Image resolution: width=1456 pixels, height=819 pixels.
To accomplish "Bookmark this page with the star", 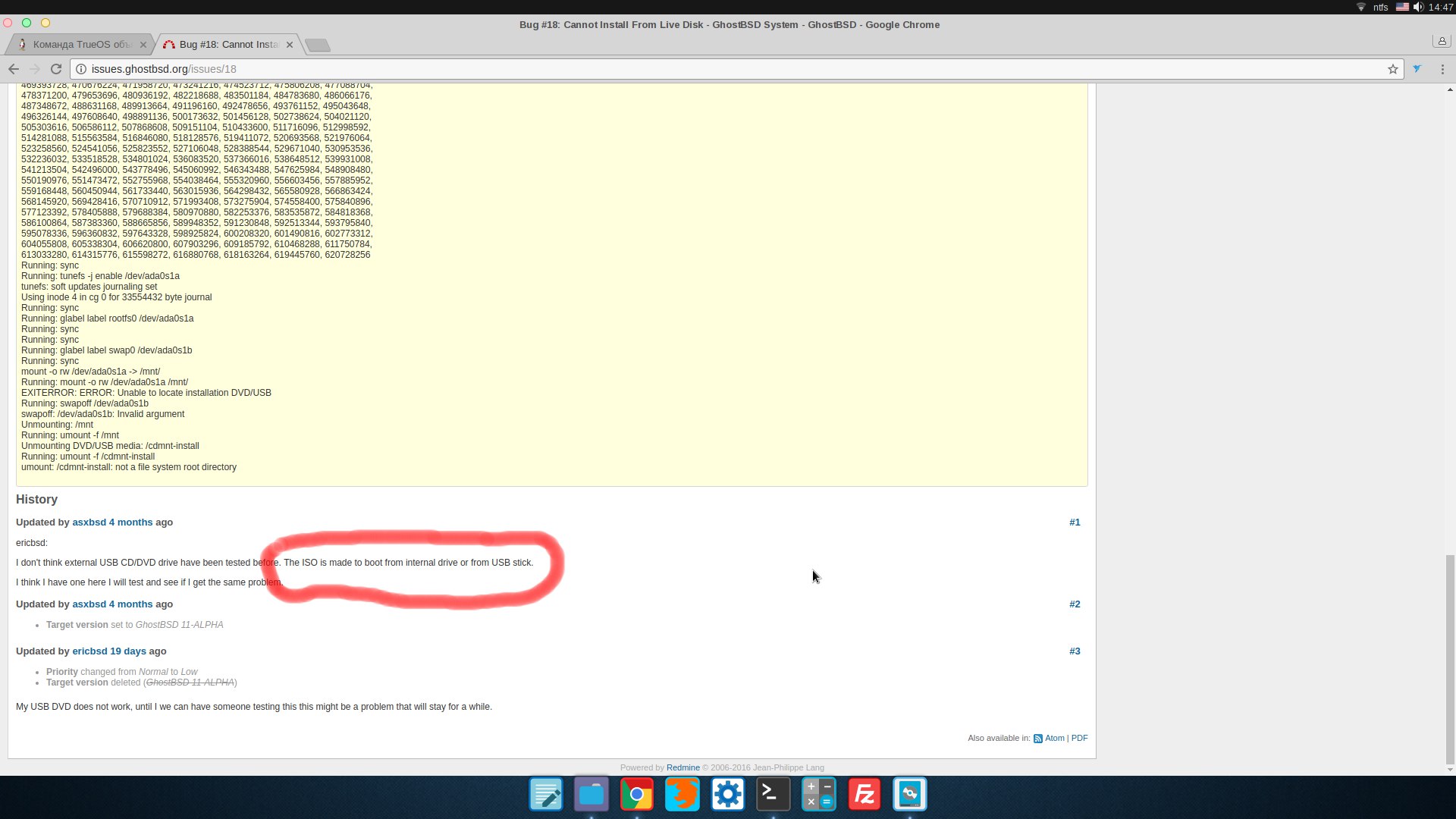I will pyautogui.click(x=1393, y=69).
